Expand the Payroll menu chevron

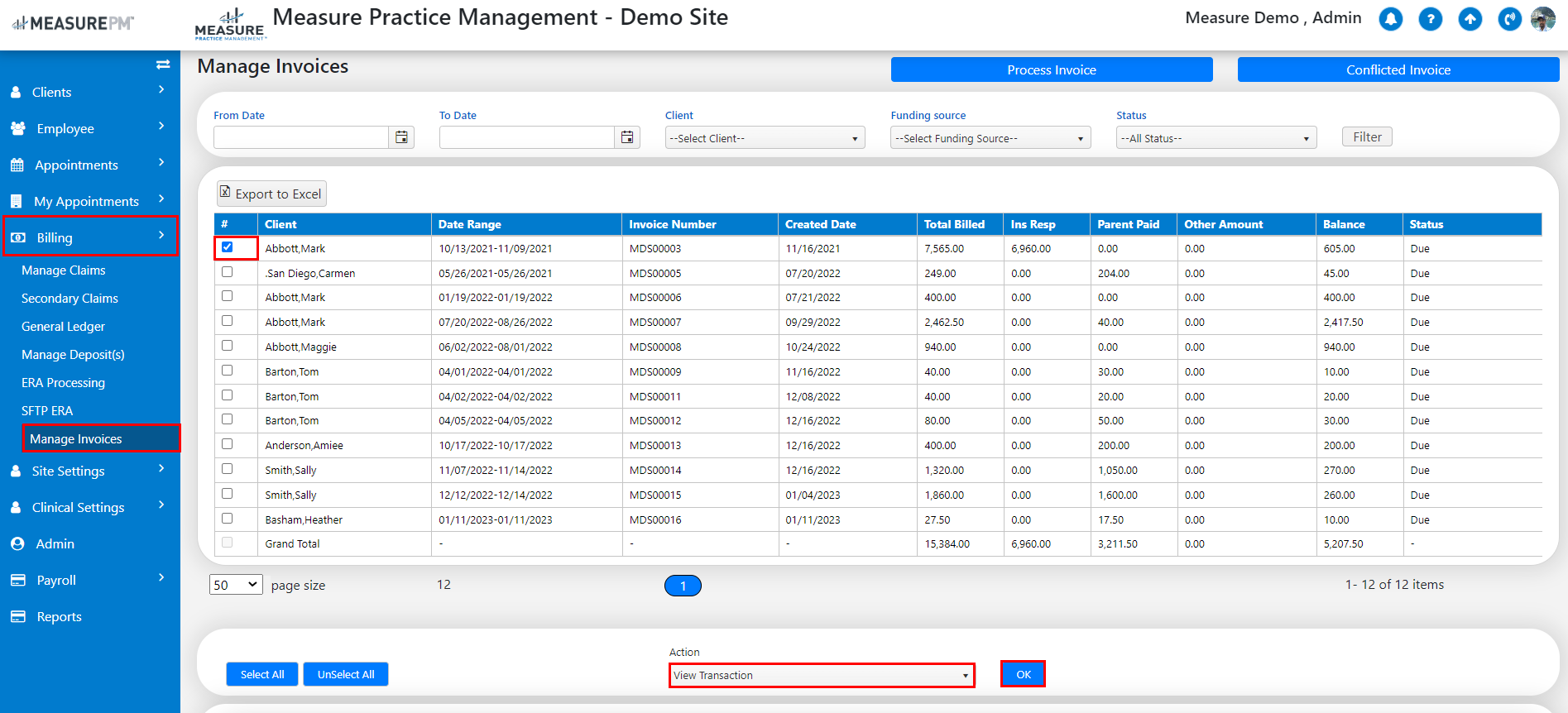coord(161,577)
